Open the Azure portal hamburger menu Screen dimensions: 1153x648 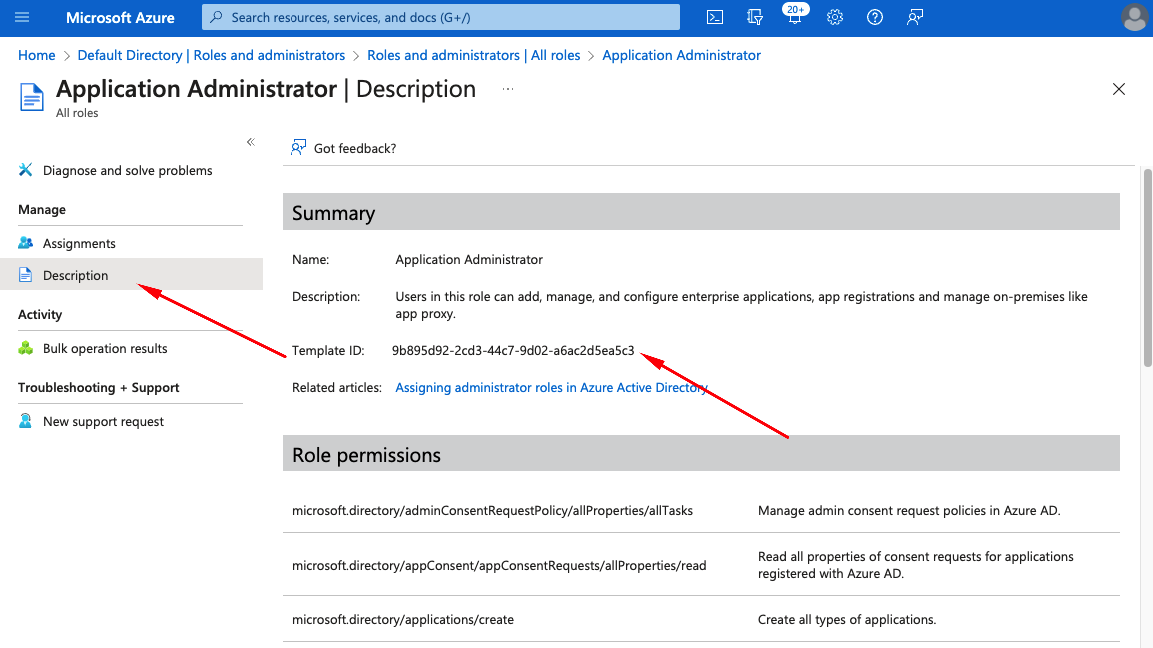(x=22, y=17)
